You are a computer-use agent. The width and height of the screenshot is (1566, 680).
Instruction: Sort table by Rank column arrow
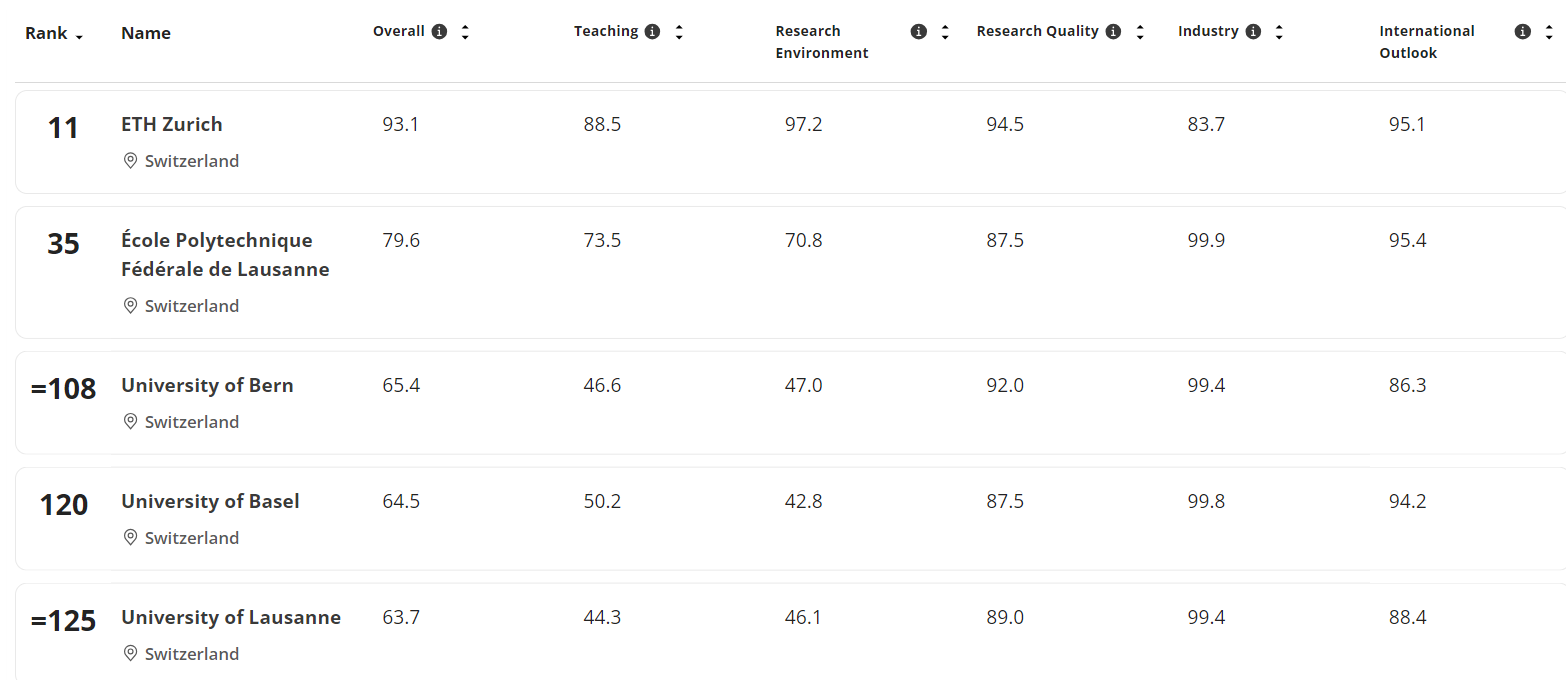(x=79, y=36)
